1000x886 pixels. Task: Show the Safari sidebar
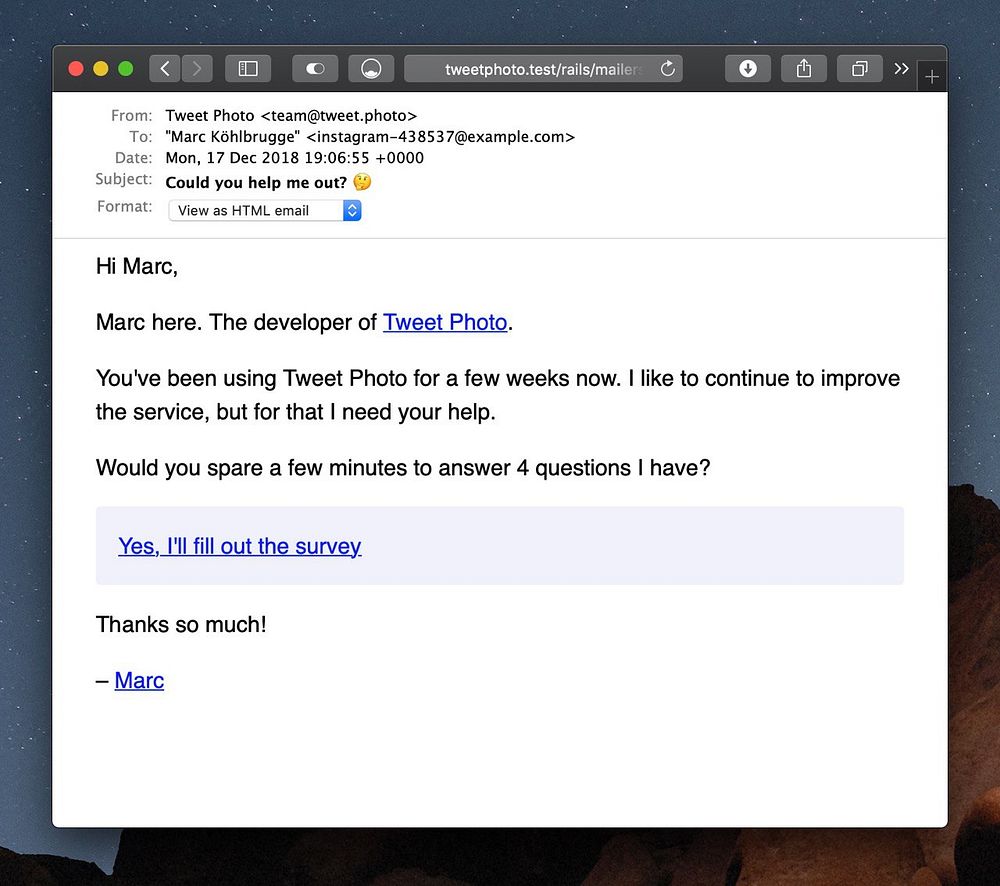[248, 68]
